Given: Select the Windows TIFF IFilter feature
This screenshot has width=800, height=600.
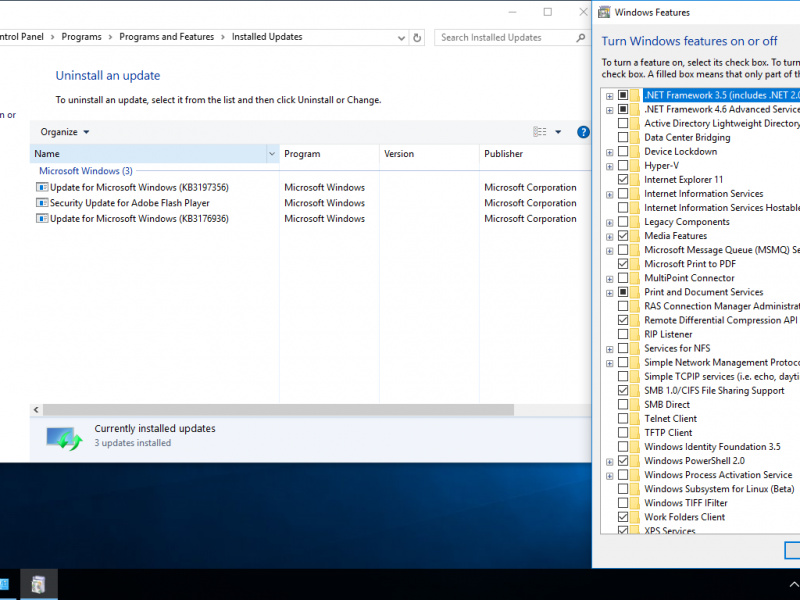Looking at the screenshot, I should coord(686,503).
